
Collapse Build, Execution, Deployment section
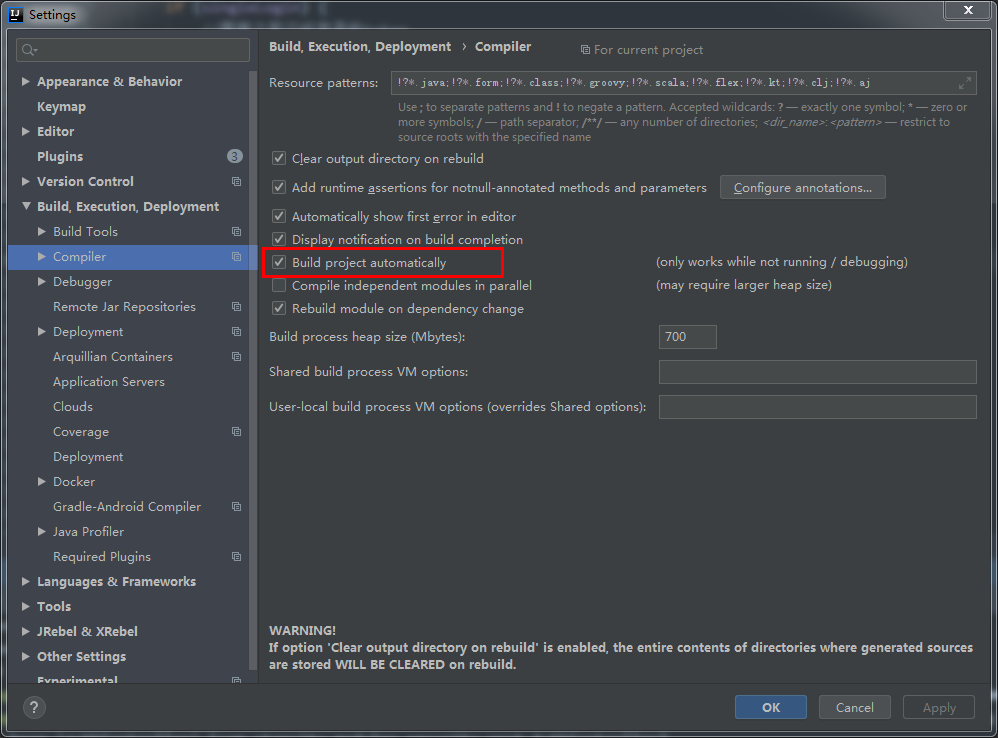[x=25, y=206]
